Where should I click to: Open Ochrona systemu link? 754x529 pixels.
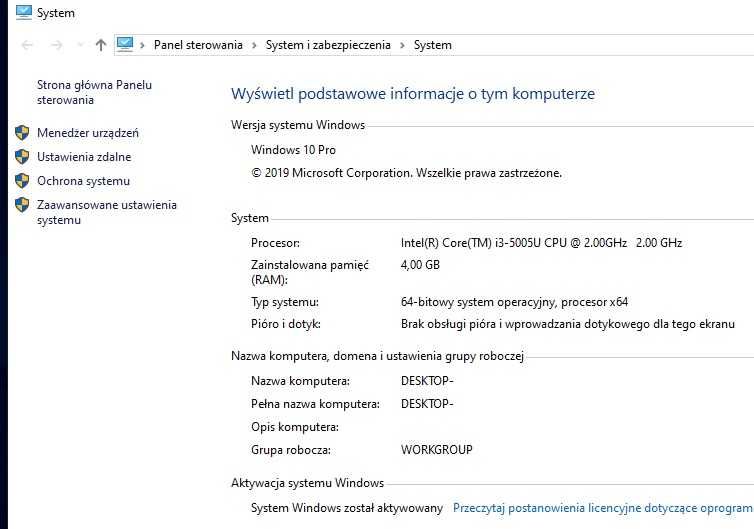83,181
